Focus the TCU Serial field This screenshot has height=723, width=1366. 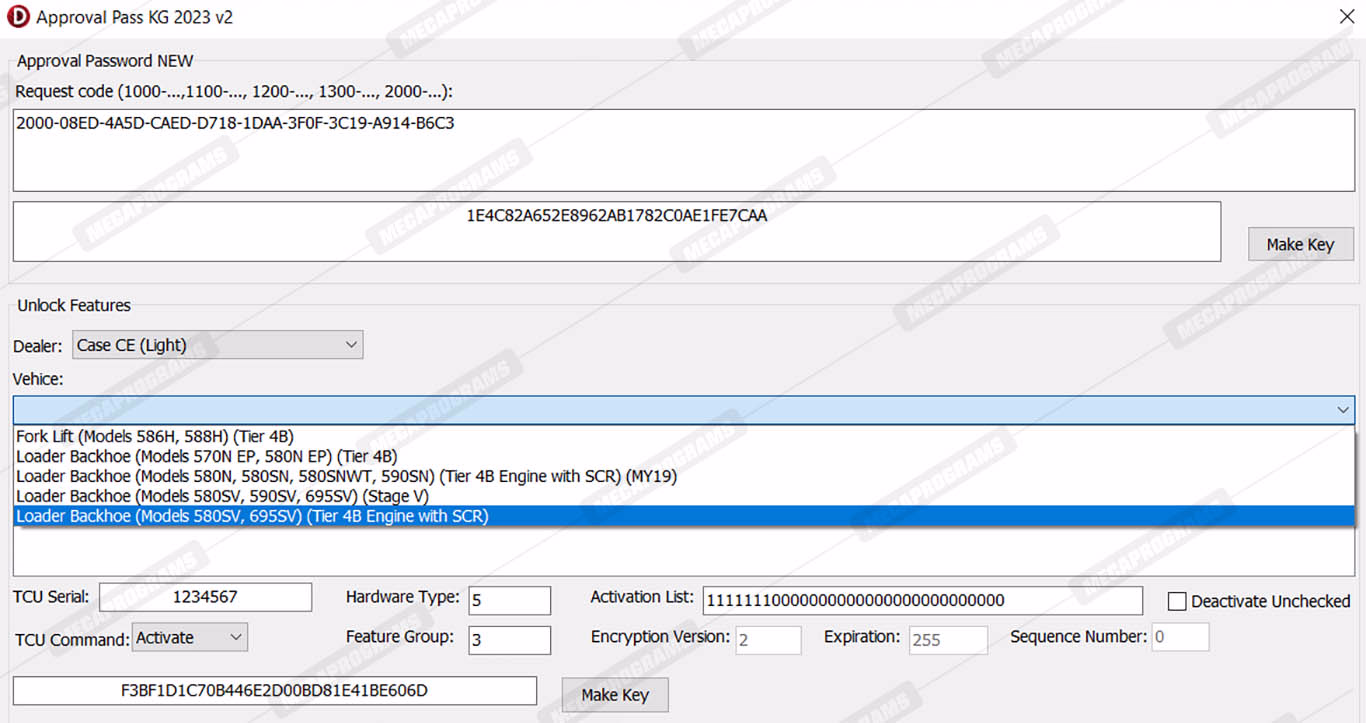pos(205,597)
